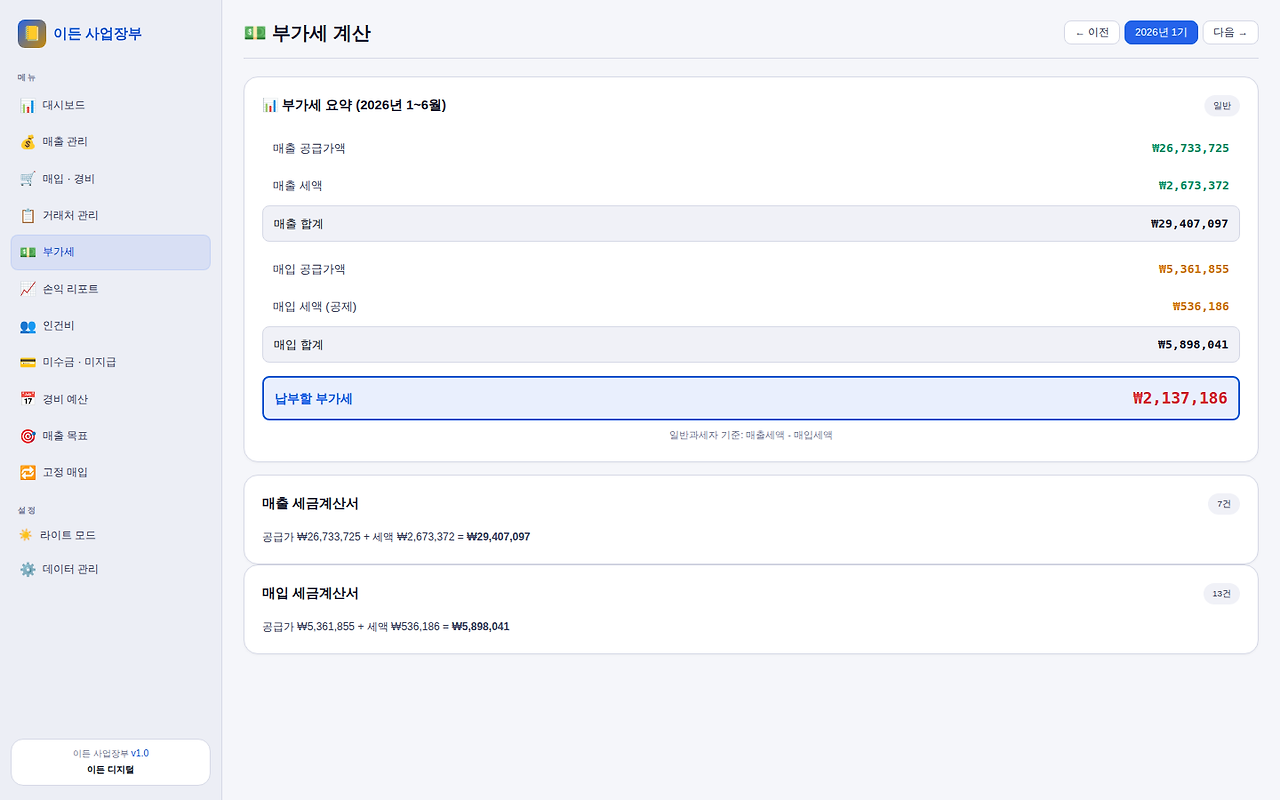The image size is (1280, 800).
Task: Click the 인건비 people icon
Action: (28, 325)
